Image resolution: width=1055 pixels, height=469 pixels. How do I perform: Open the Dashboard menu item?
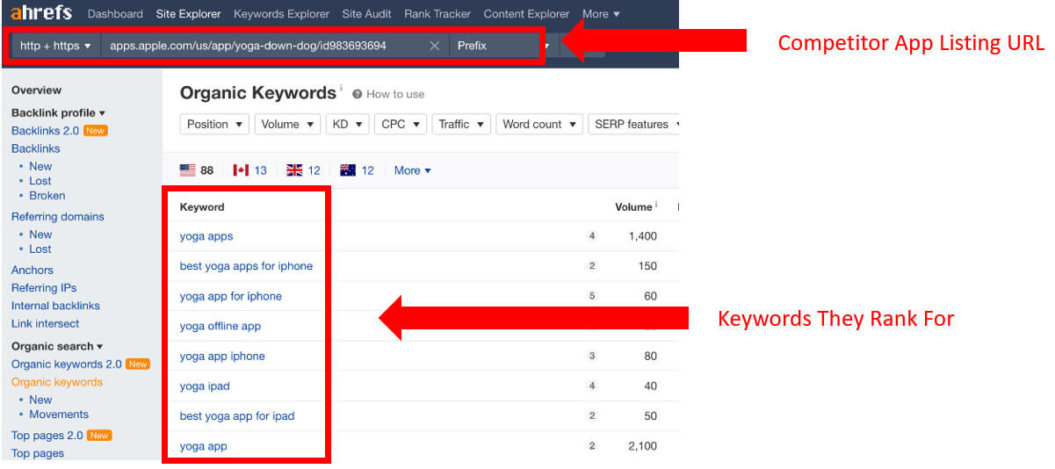click(x=115, y=13)
